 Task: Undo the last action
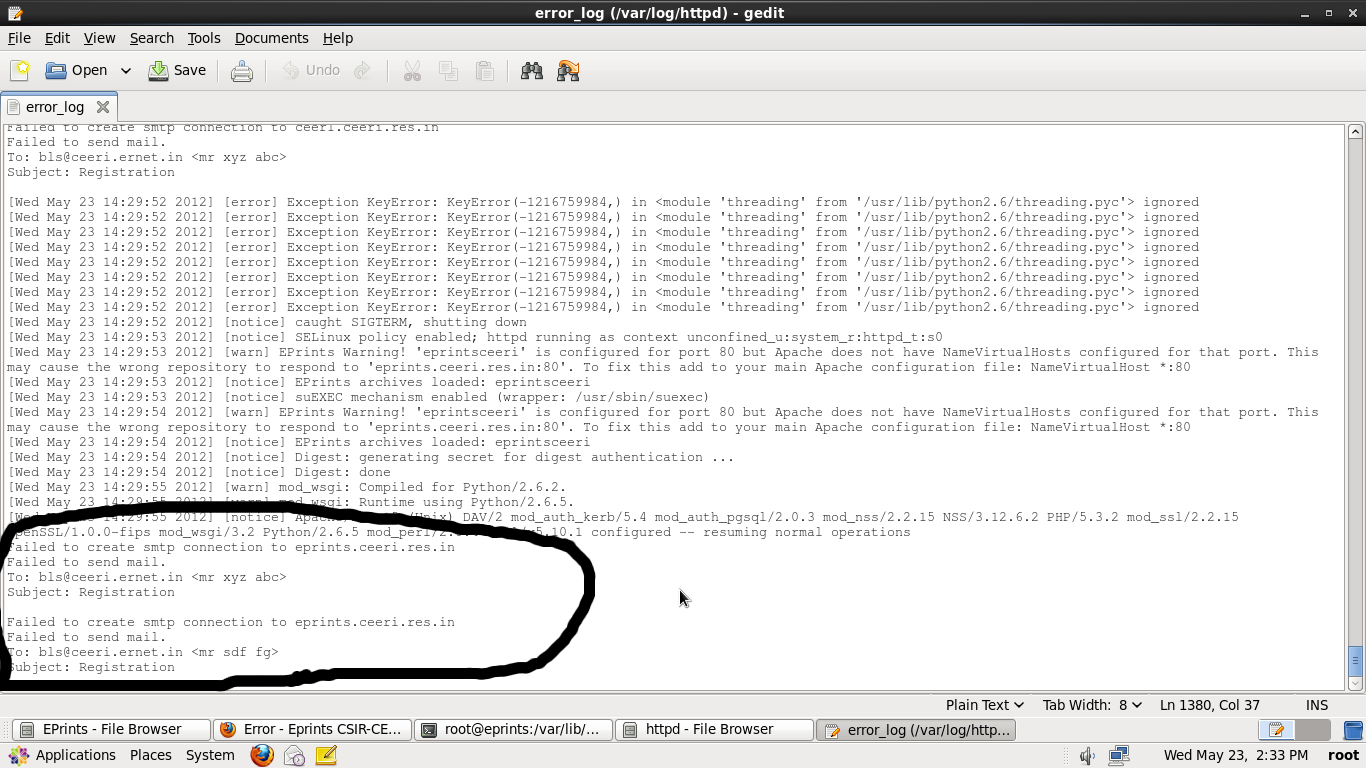tap(311, 70)
